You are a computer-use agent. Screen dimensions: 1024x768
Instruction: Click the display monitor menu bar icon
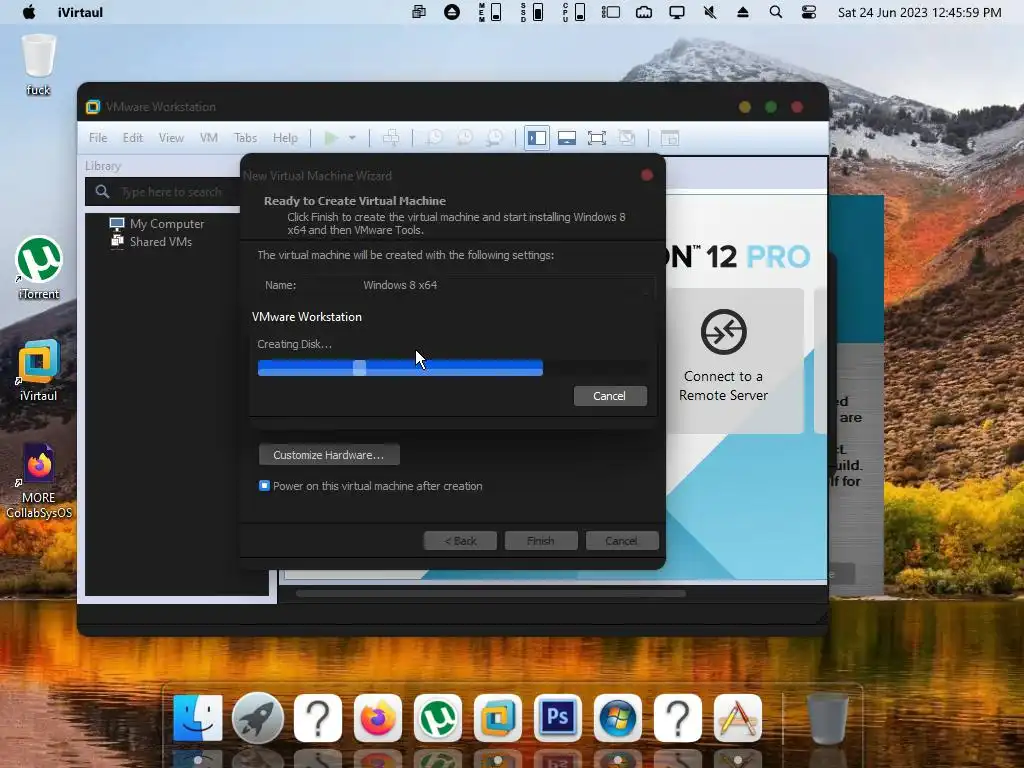pyautogui.click(x=677, y=12)
